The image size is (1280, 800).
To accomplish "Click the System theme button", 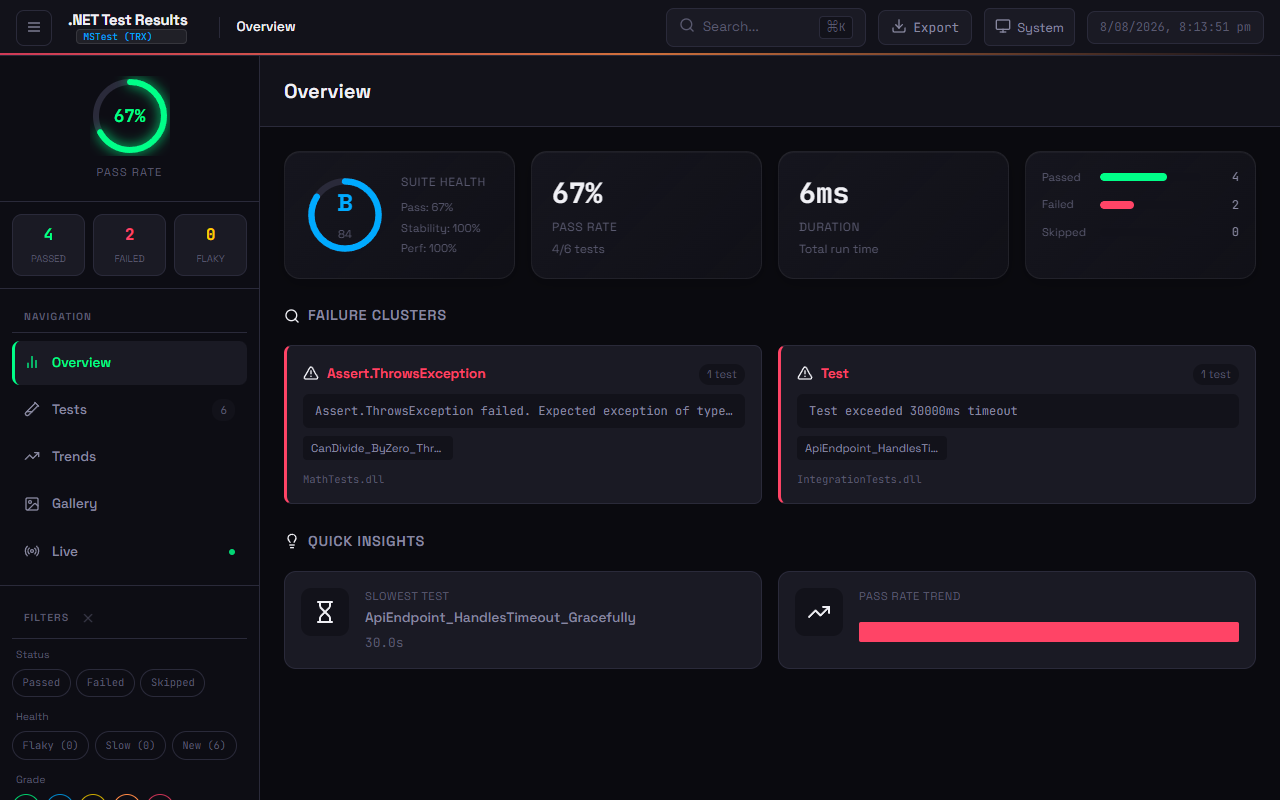I will [1029, 27].
